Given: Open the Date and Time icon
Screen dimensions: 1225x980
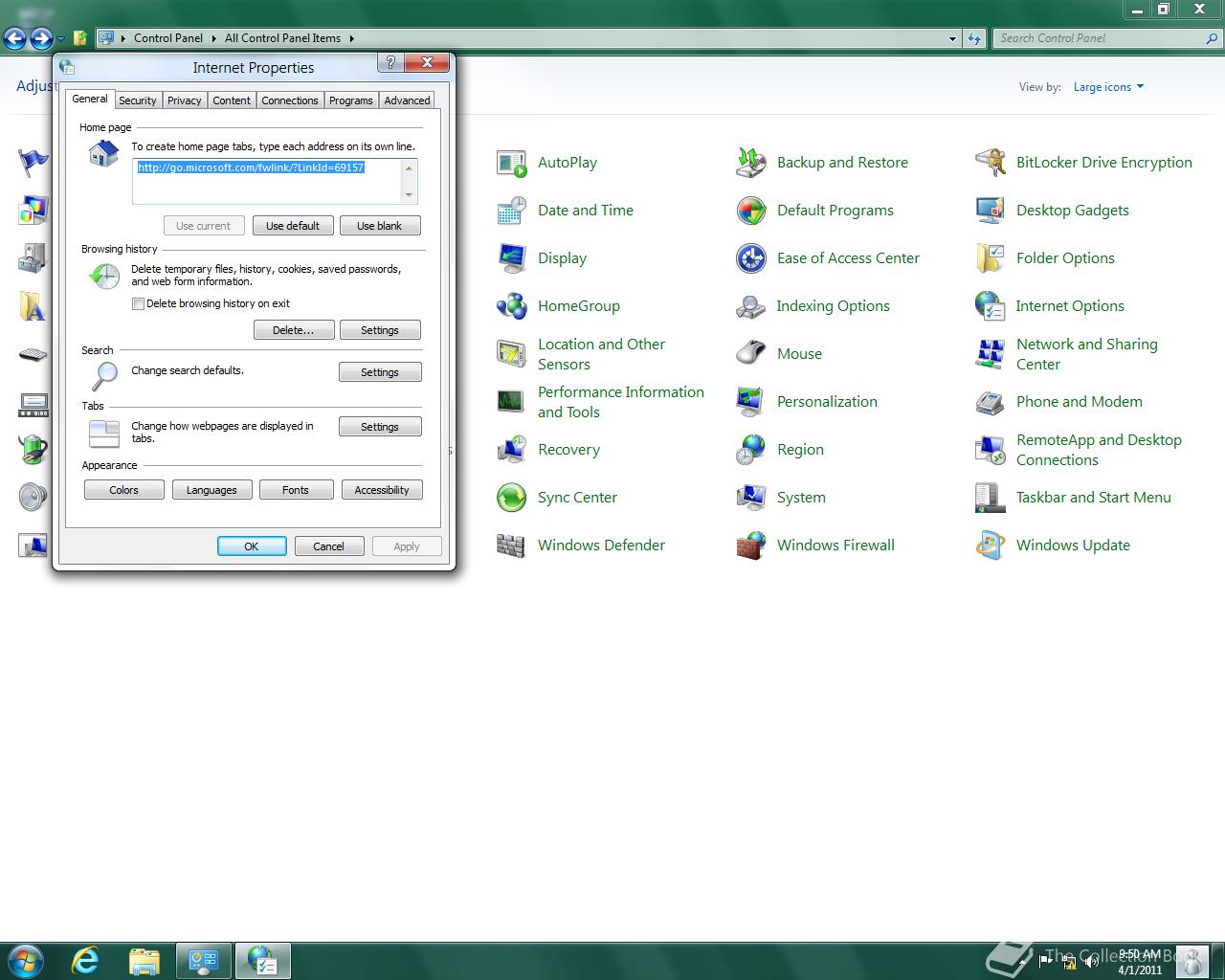Looking at the screenshot, I should [512, 212].
